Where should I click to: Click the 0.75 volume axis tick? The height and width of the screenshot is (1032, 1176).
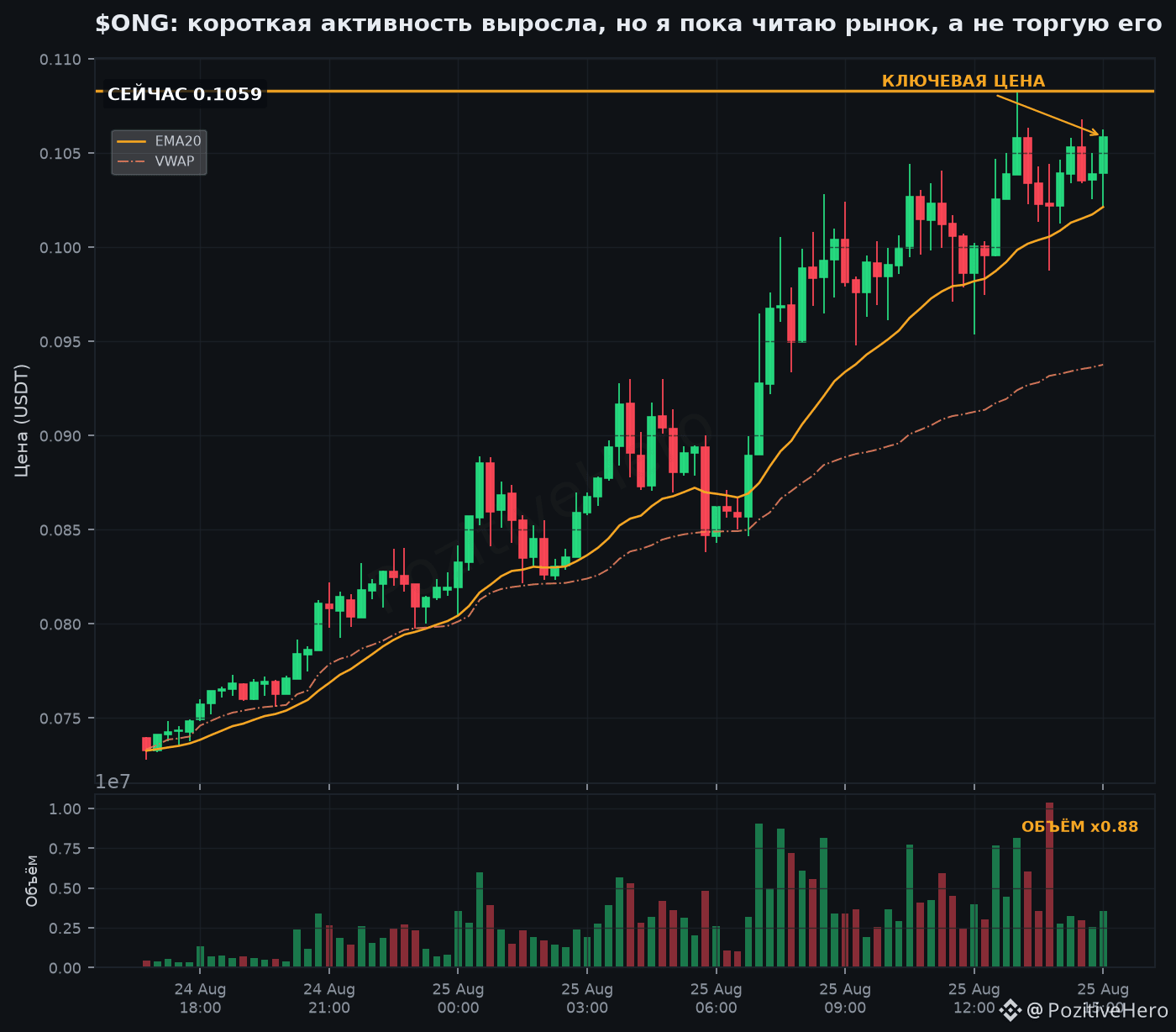coord(66,849)
